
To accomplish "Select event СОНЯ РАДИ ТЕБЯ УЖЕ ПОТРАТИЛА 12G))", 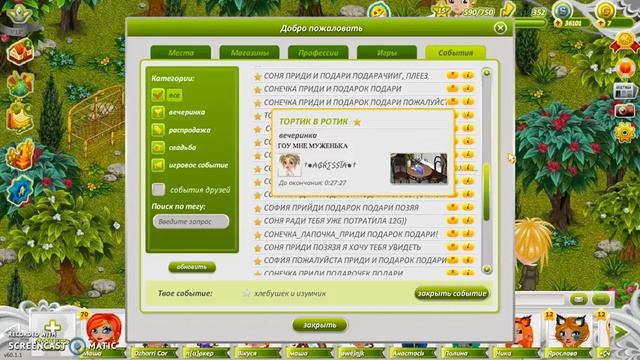I will 335,221.
